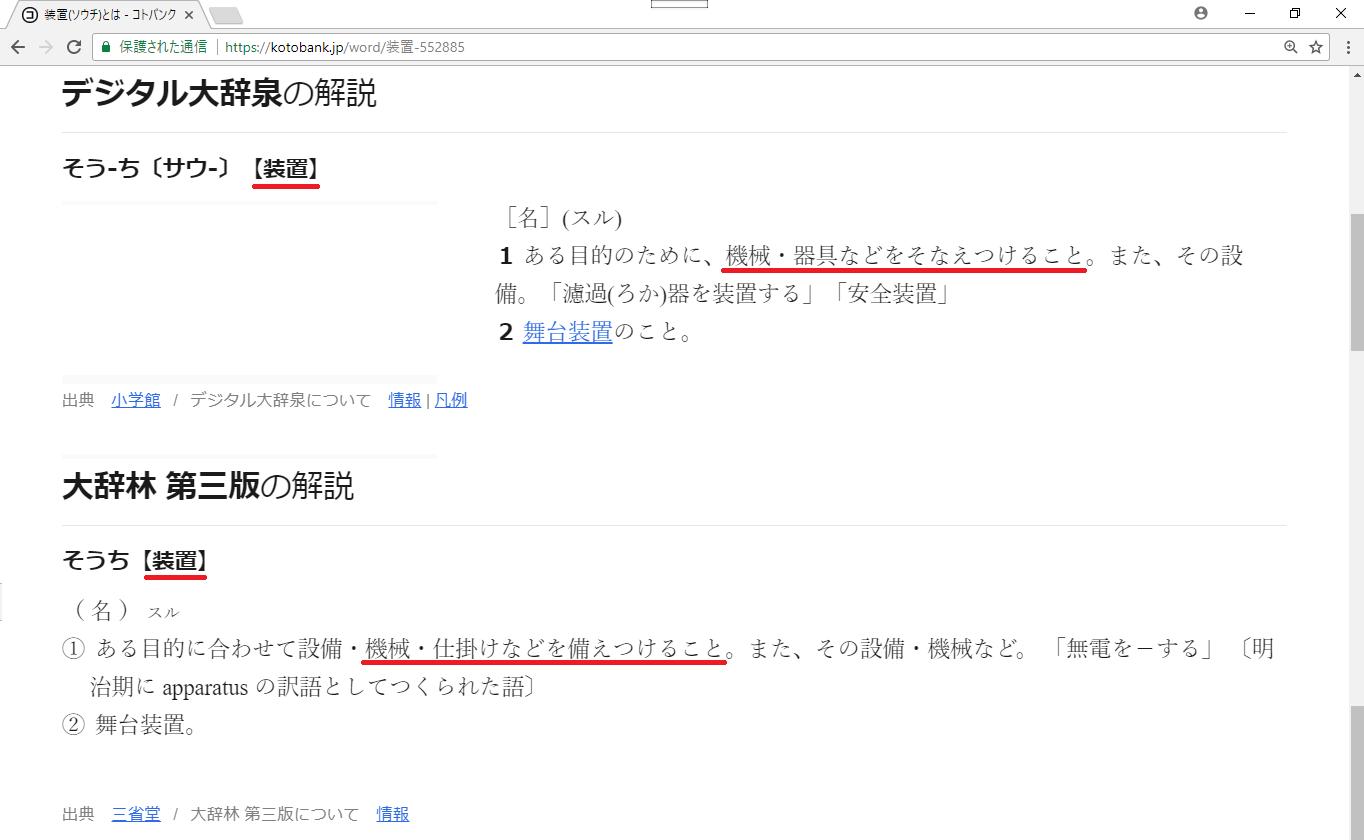Open the 小学館 source link
Screen dimensions: 1364x840
pyautogui.click(x=136, y=400)
